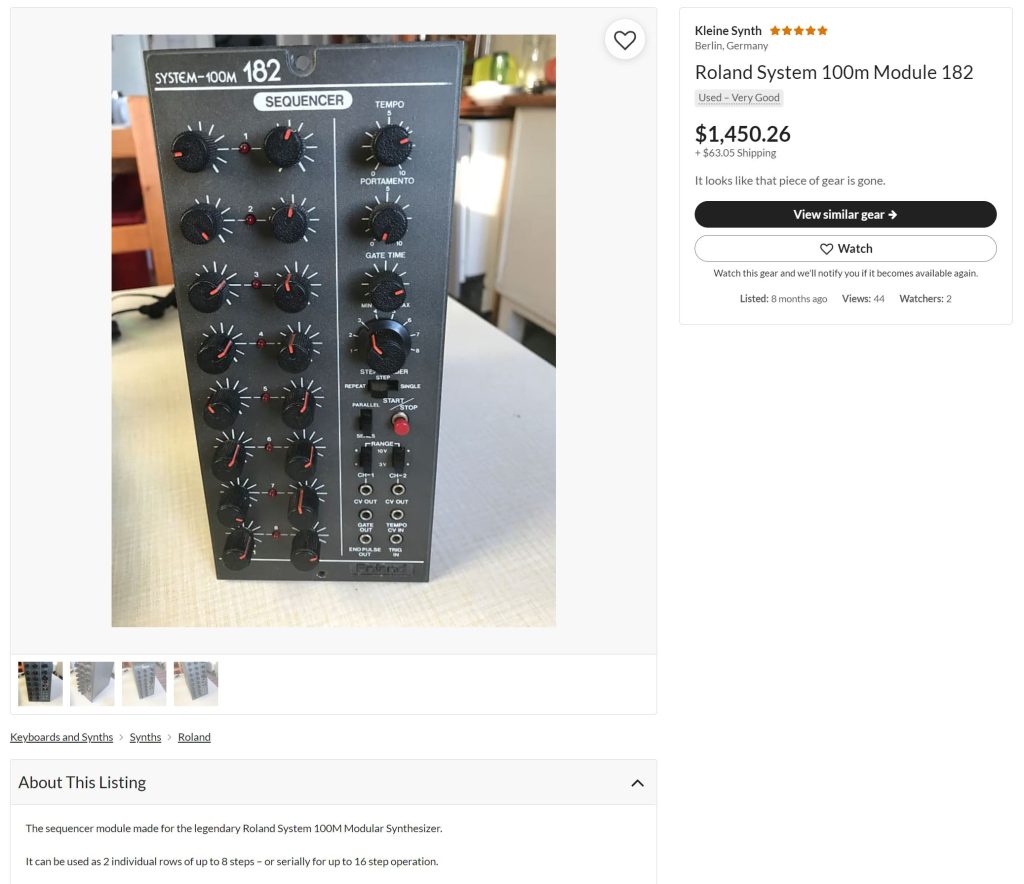This screenshot has height=884, width=1024.
Task: Click the View similar gear button
Action: [845, 214]
